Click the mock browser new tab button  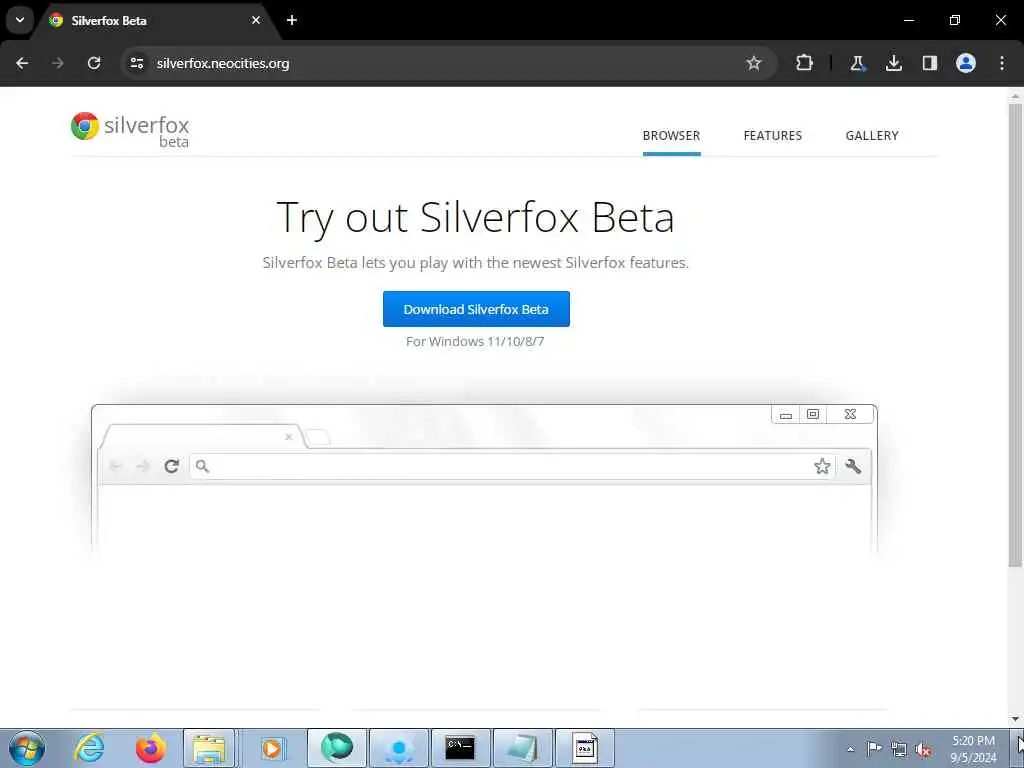pos(318,438)
